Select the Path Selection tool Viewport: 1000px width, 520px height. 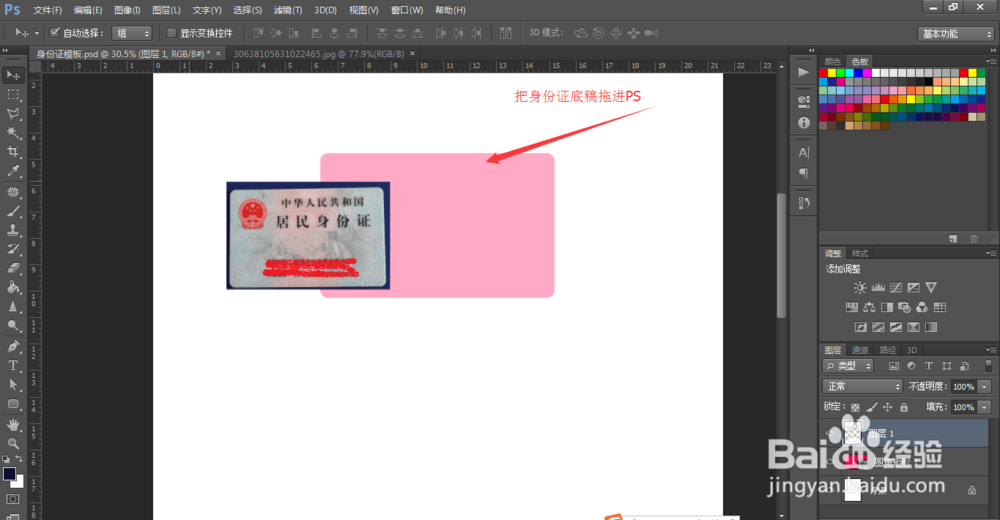click(x=13, y=385)
